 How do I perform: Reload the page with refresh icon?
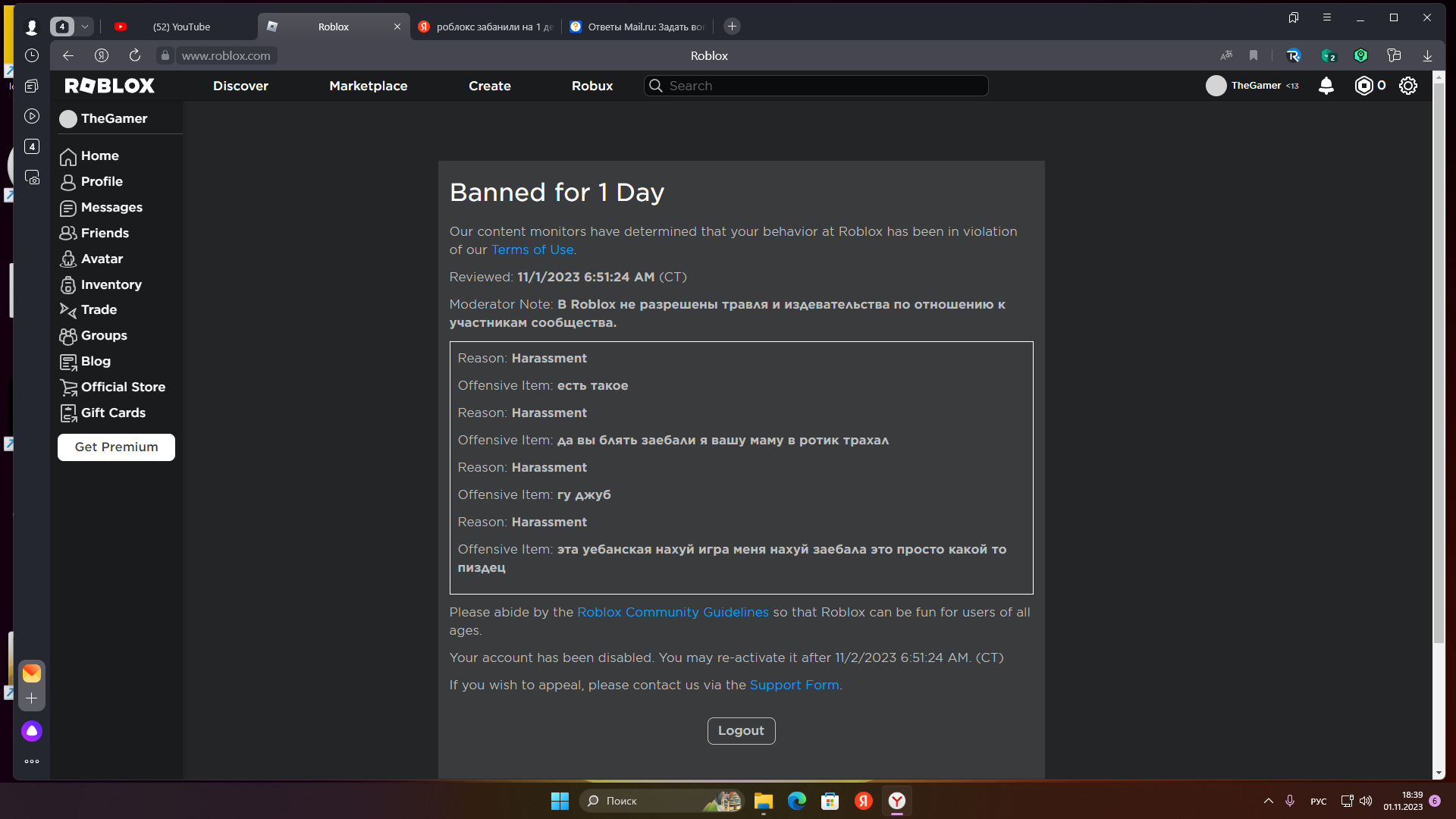(x=135, y=55)
